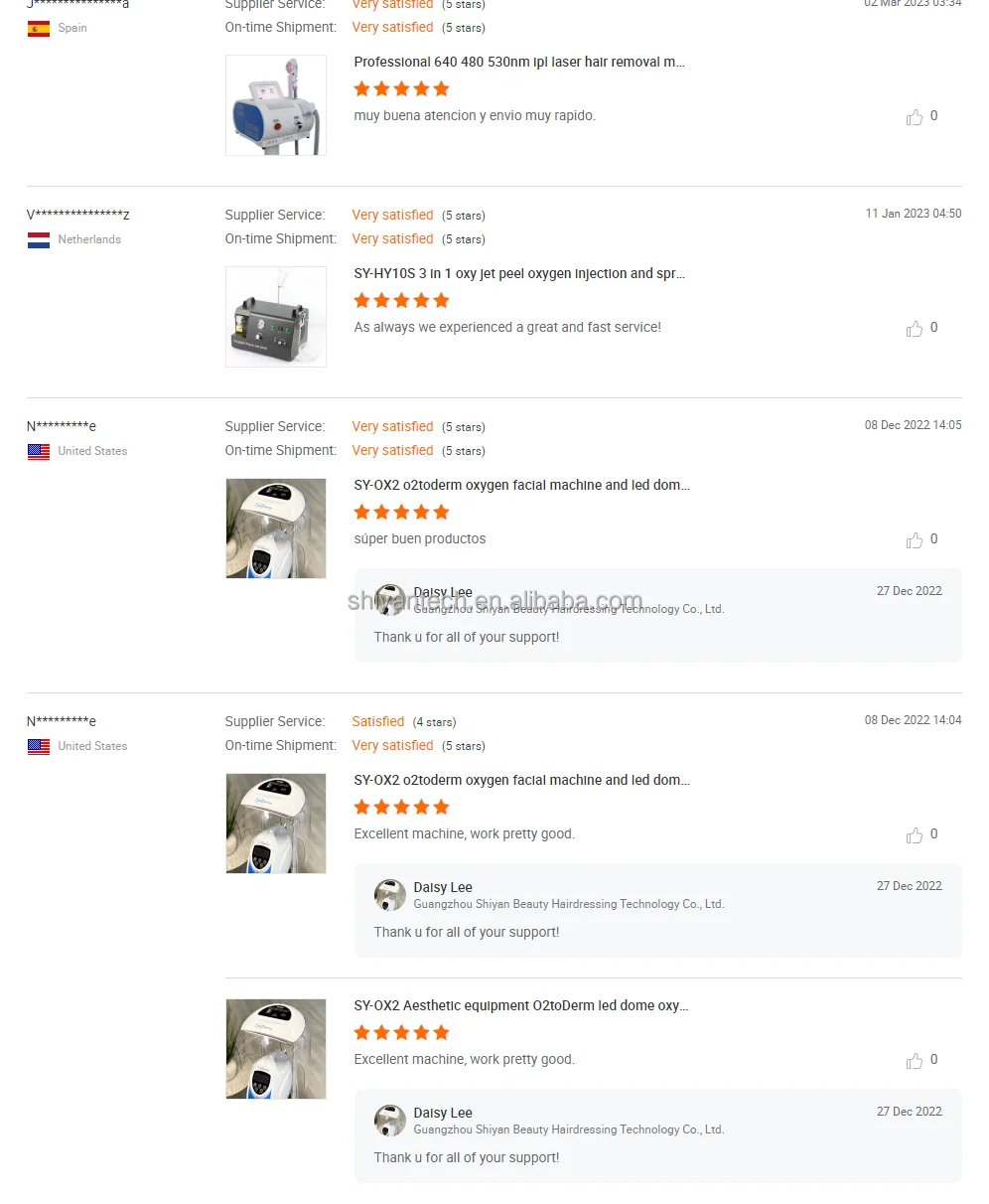
Task: Like the 'muy buena atencion' review with thumbs-up
Action: coord(915,117)
